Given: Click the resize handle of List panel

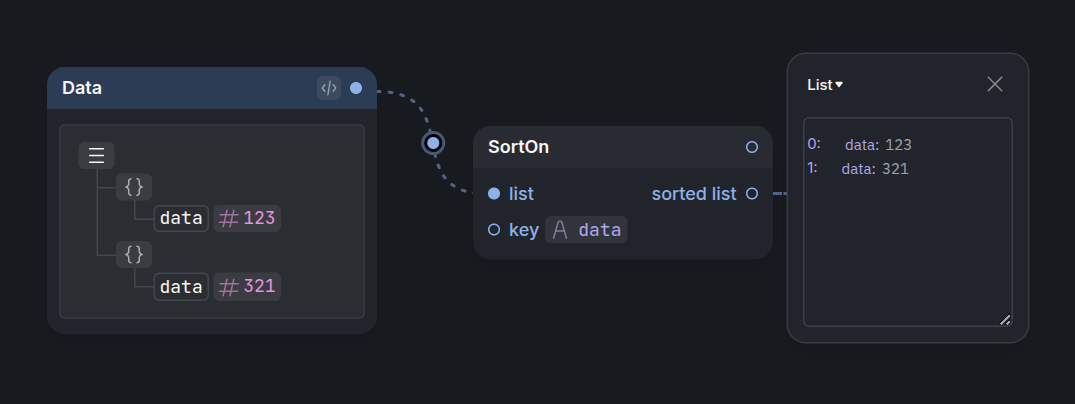Looking at the screenshot, I should tap(1004, 320).
